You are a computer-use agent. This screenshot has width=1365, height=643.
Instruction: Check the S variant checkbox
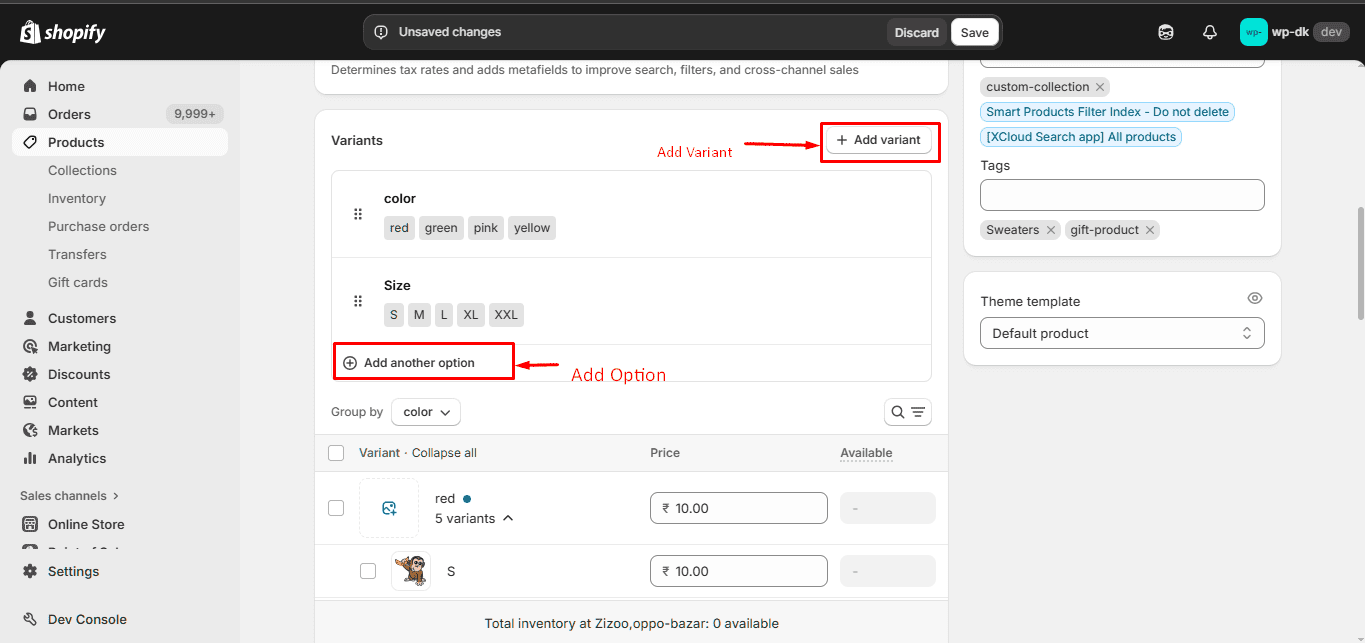pyautogui.click(x=368, y=571)
